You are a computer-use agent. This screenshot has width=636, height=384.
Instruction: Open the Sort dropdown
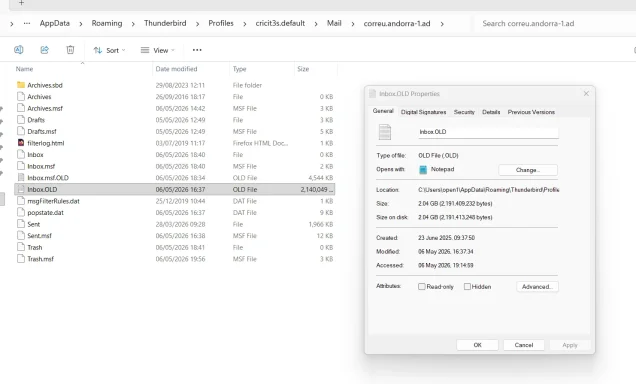pyautogui.click(x=110, y=50)
